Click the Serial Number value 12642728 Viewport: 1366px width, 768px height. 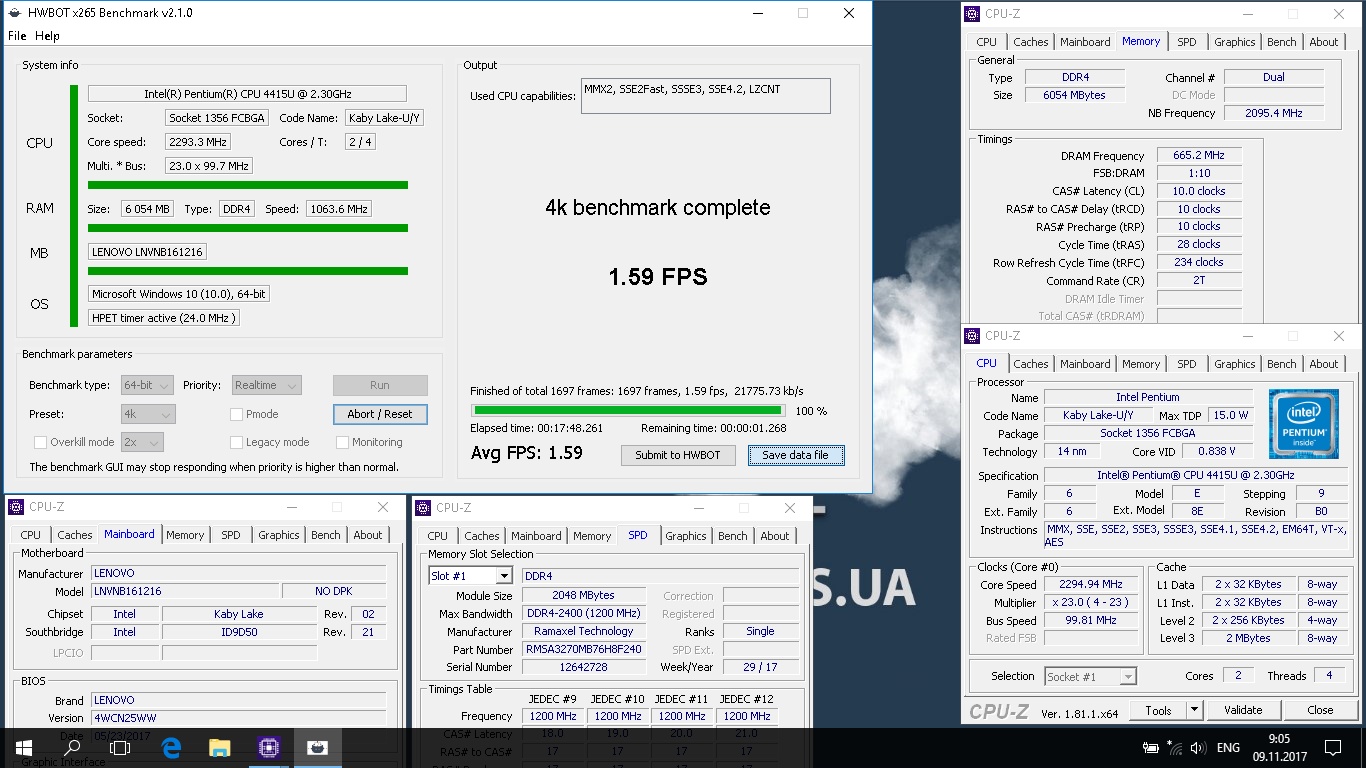[x=585, y=667]
